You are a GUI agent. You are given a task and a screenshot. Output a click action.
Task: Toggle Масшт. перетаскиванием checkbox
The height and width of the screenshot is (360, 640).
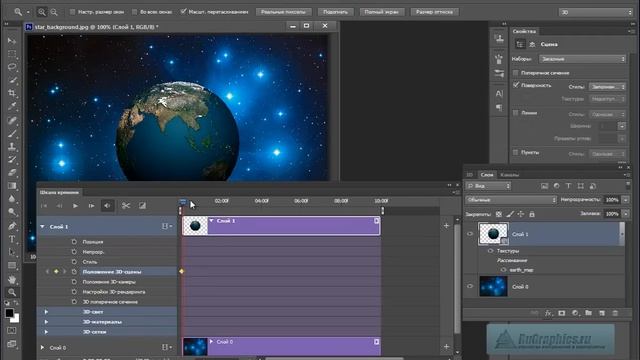point(183,12)
